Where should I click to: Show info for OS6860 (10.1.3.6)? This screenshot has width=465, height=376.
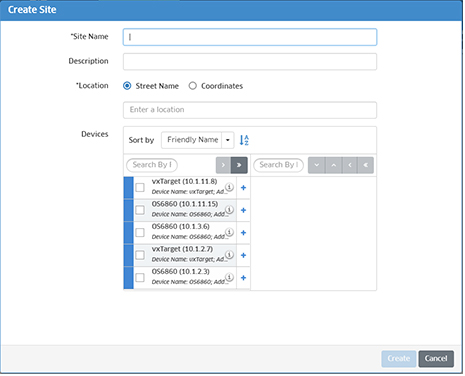[x=230, y=232]
